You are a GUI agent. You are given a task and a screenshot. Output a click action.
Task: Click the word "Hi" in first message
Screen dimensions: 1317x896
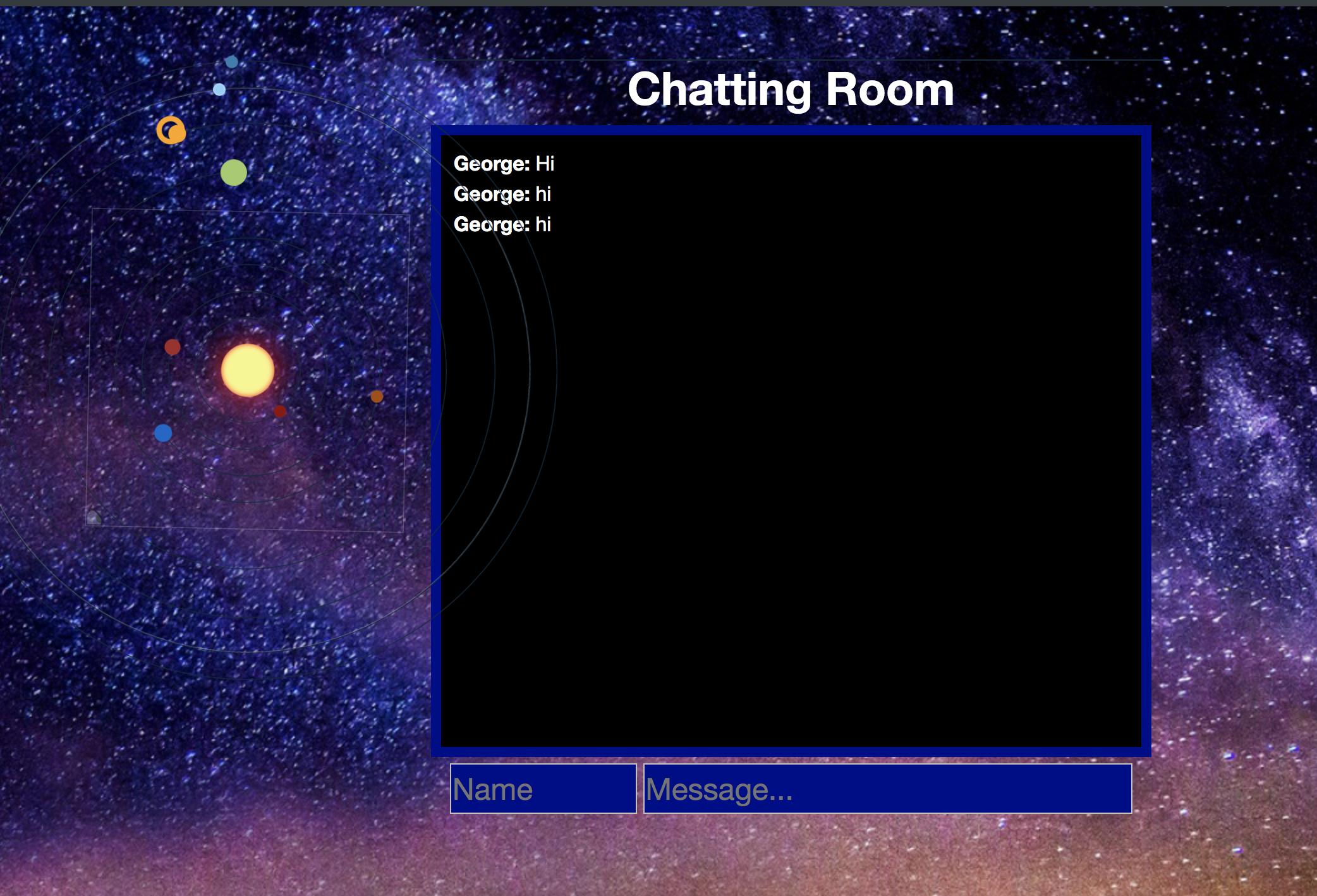pyautogui.click(x=545, y=164)
